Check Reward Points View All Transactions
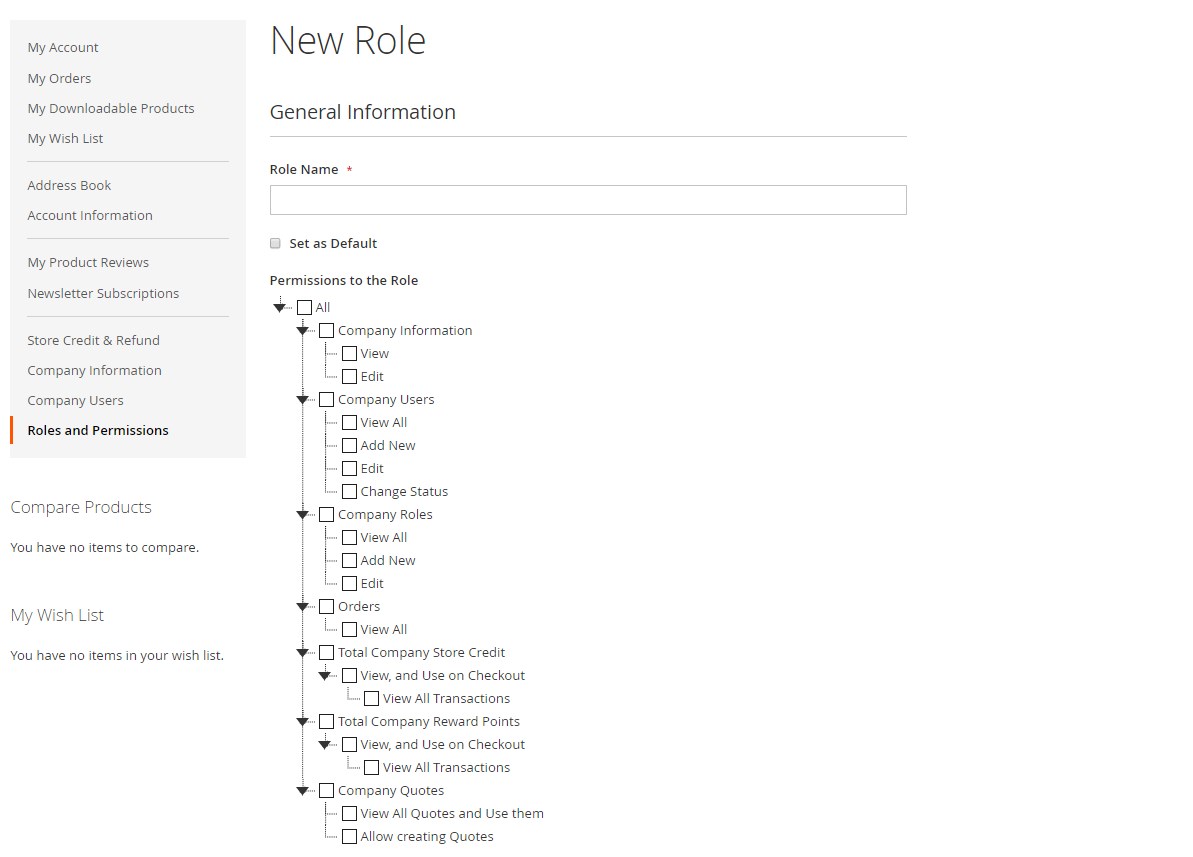The width and height of the screenshot is (1193, 857). (371, 767)
